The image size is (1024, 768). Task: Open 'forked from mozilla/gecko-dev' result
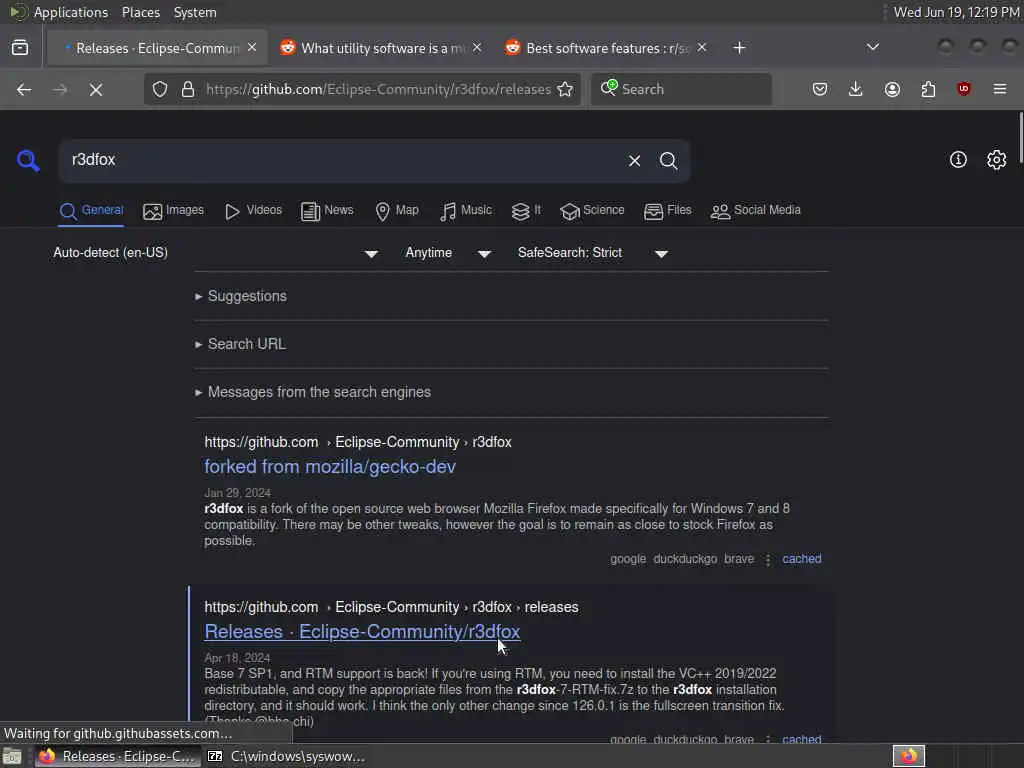pos(330,466)
